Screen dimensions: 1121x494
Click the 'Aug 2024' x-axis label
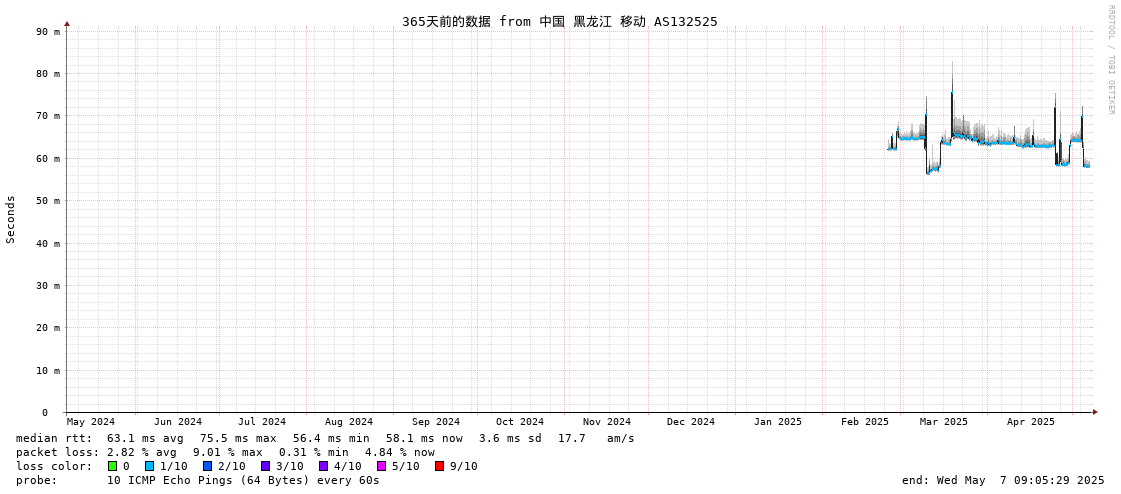[349, 422]
